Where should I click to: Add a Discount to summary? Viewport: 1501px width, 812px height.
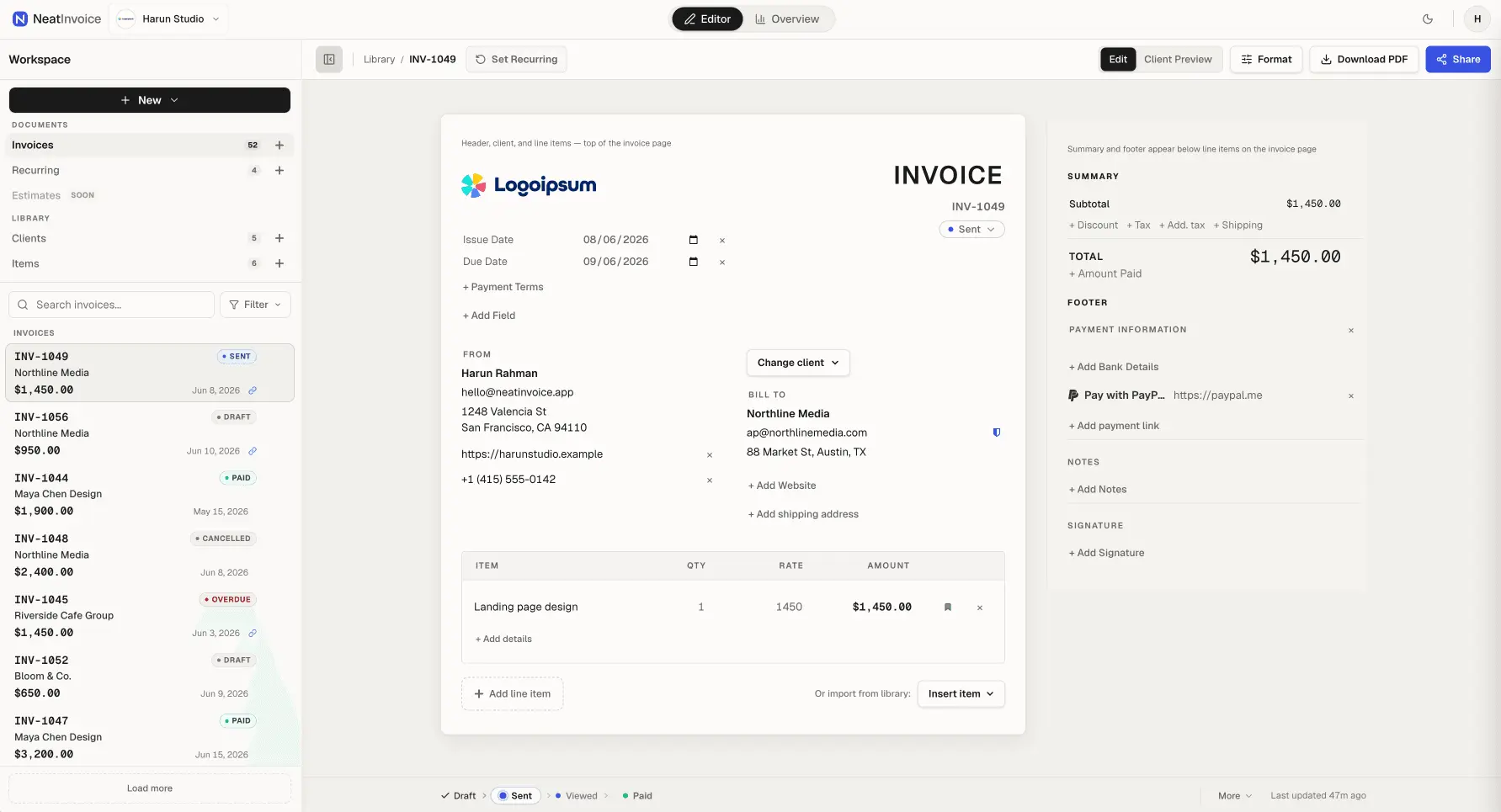1094,225
